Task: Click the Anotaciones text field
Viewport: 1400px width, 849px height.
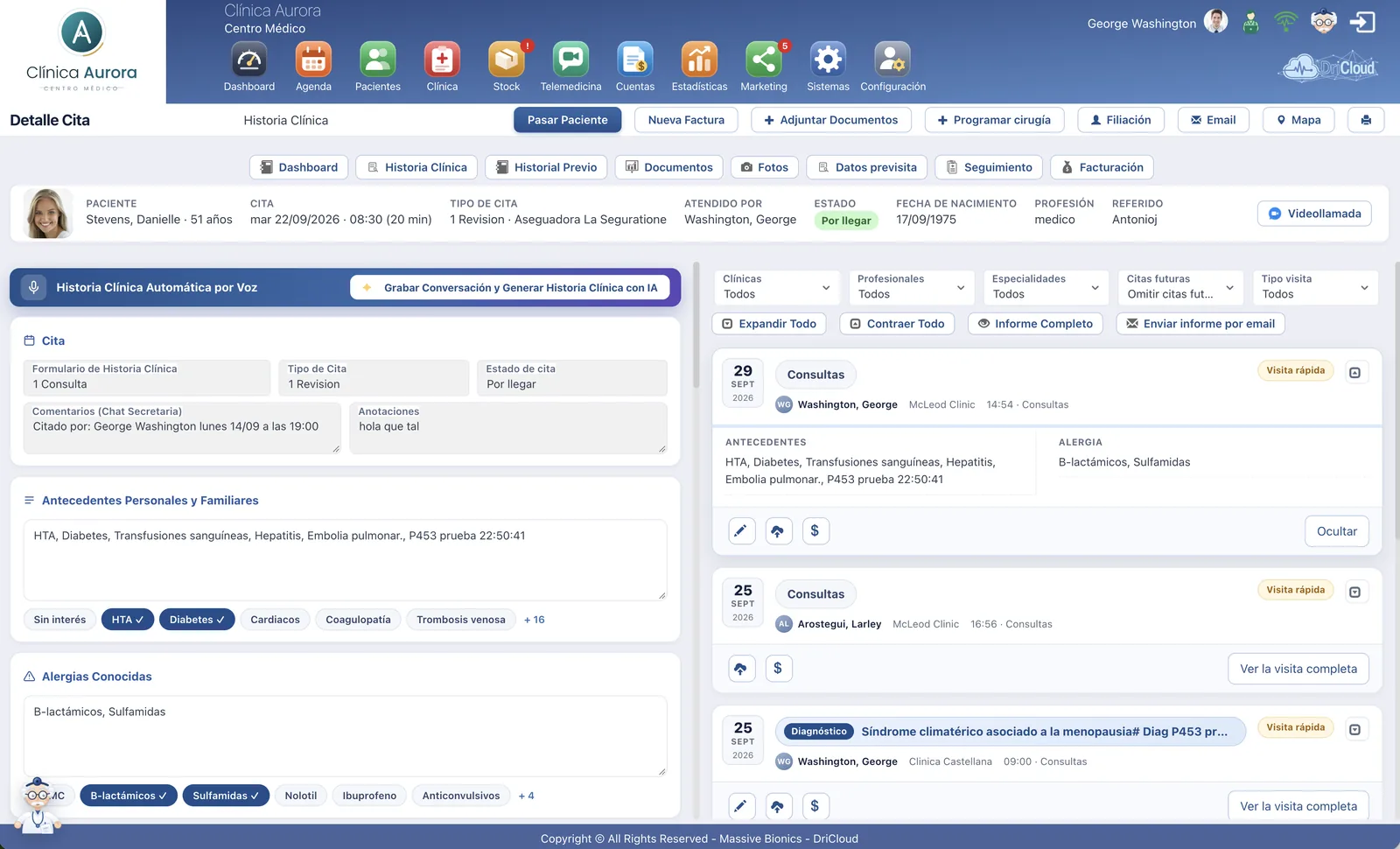Action: pos(508,428)
